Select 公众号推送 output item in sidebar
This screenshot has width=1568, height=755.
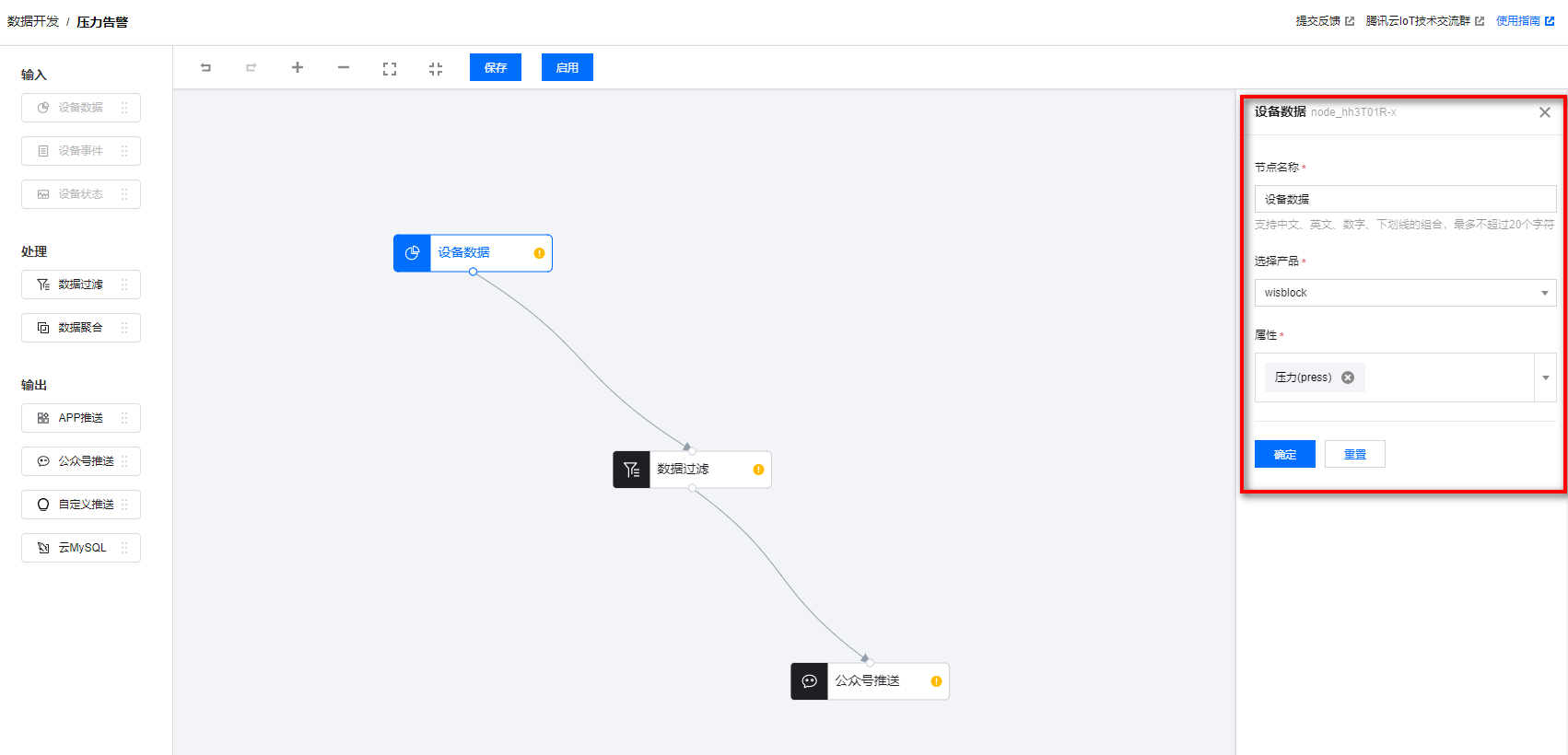(81, 461)
